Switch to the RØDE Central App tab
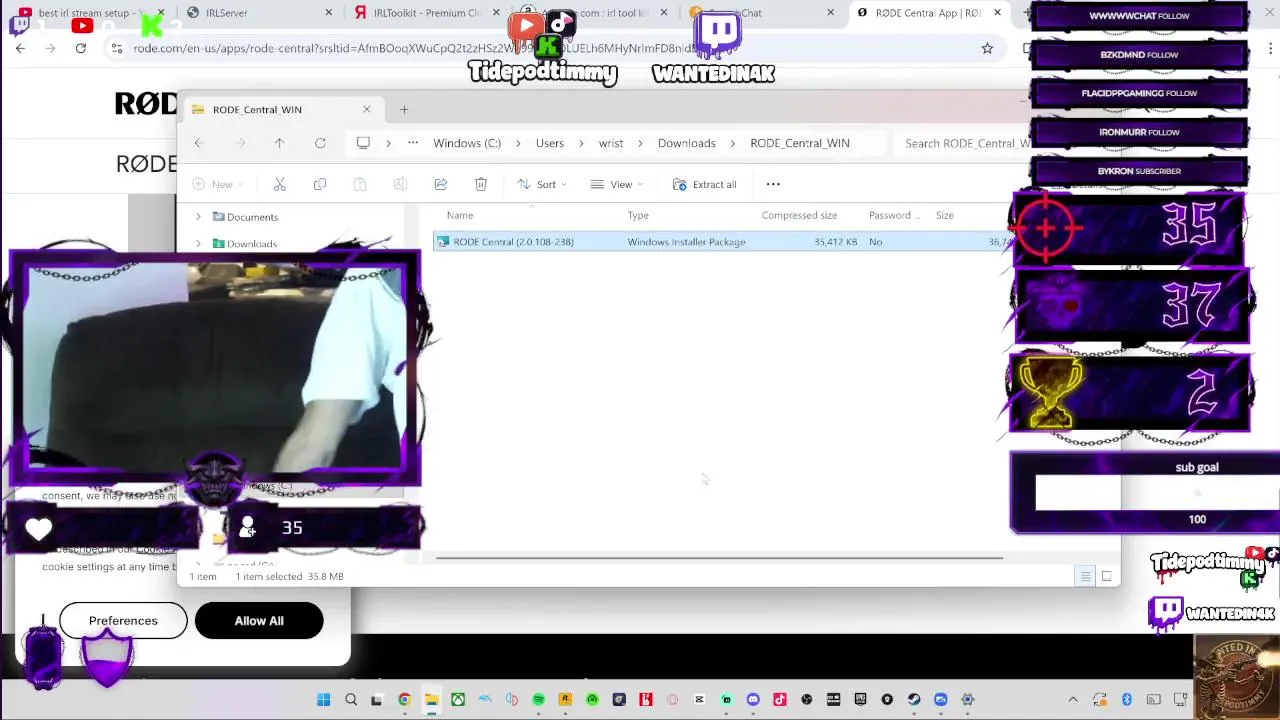The image size is (1280, 720). pyautogui.click(x=928, y=13)
